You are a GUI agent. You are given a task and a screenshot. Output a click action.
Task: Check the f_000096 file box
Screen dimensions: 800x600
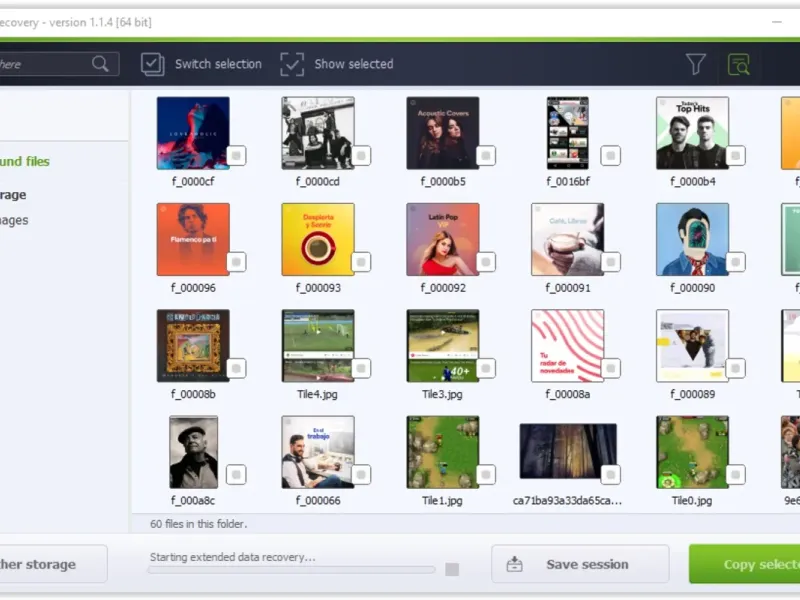[x=236, y=262]
